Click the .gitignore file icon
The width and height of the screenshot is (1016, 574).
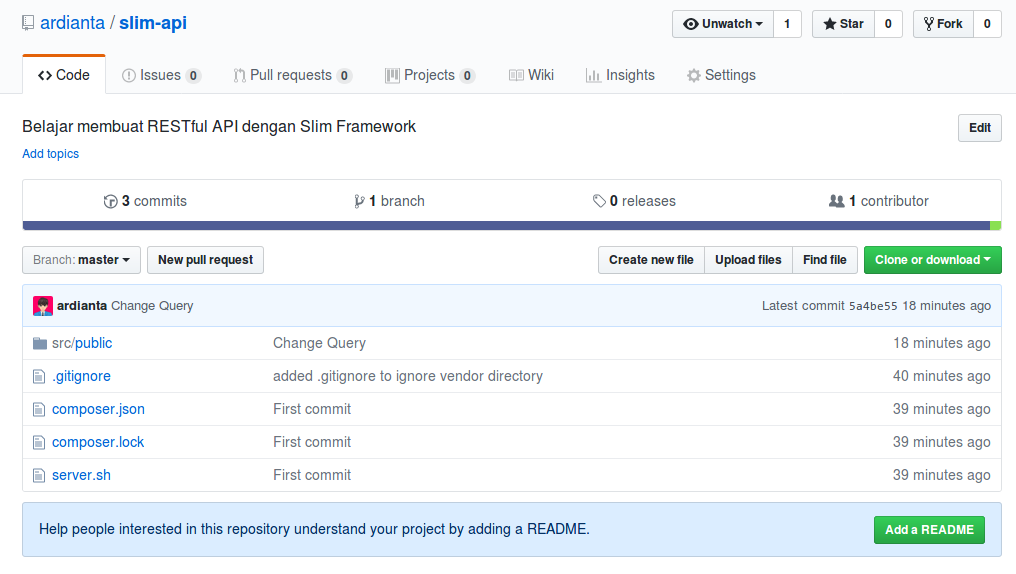click(x=39, y=376)
